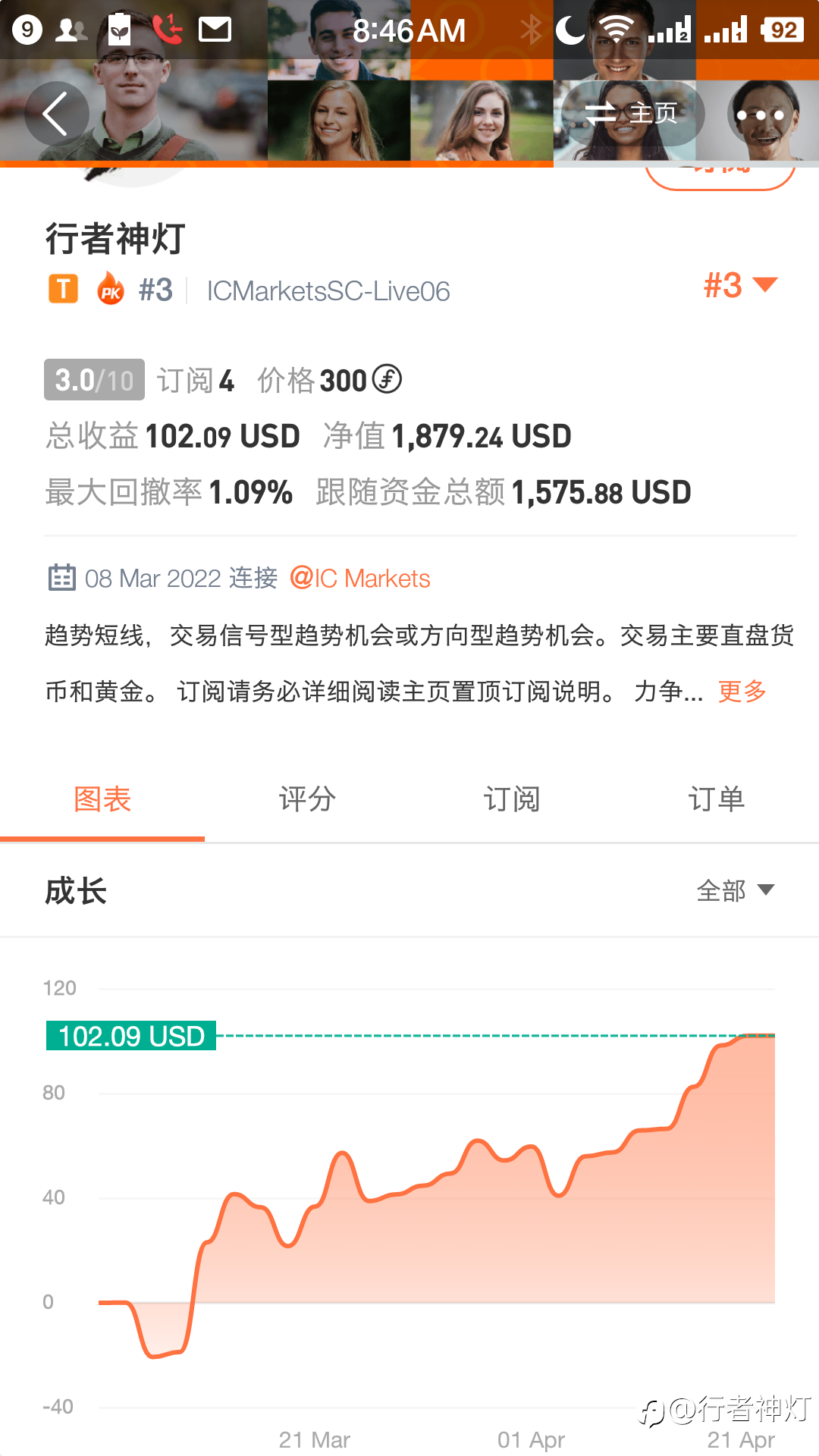Tap the PK flame badge icon

111,288
